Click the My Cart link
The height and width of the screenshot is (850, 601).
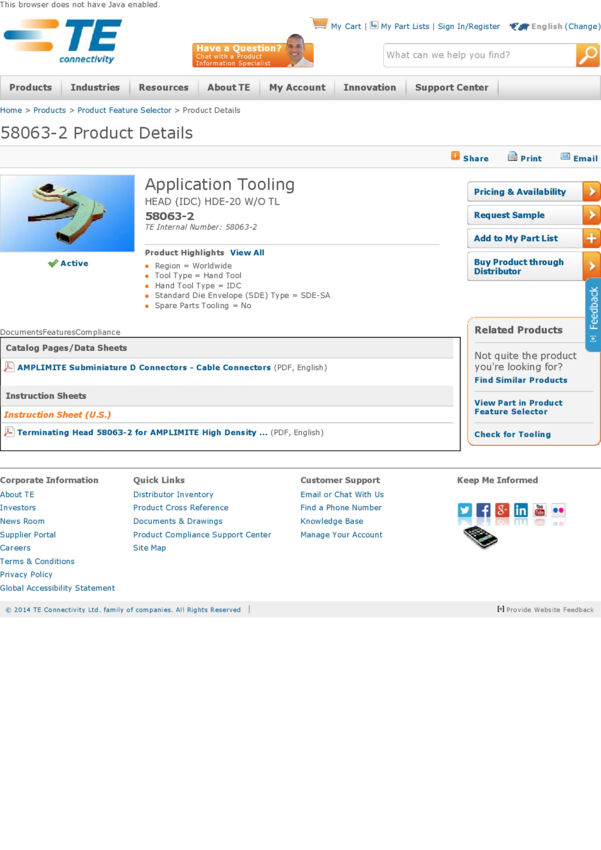(x=346, y=26)
